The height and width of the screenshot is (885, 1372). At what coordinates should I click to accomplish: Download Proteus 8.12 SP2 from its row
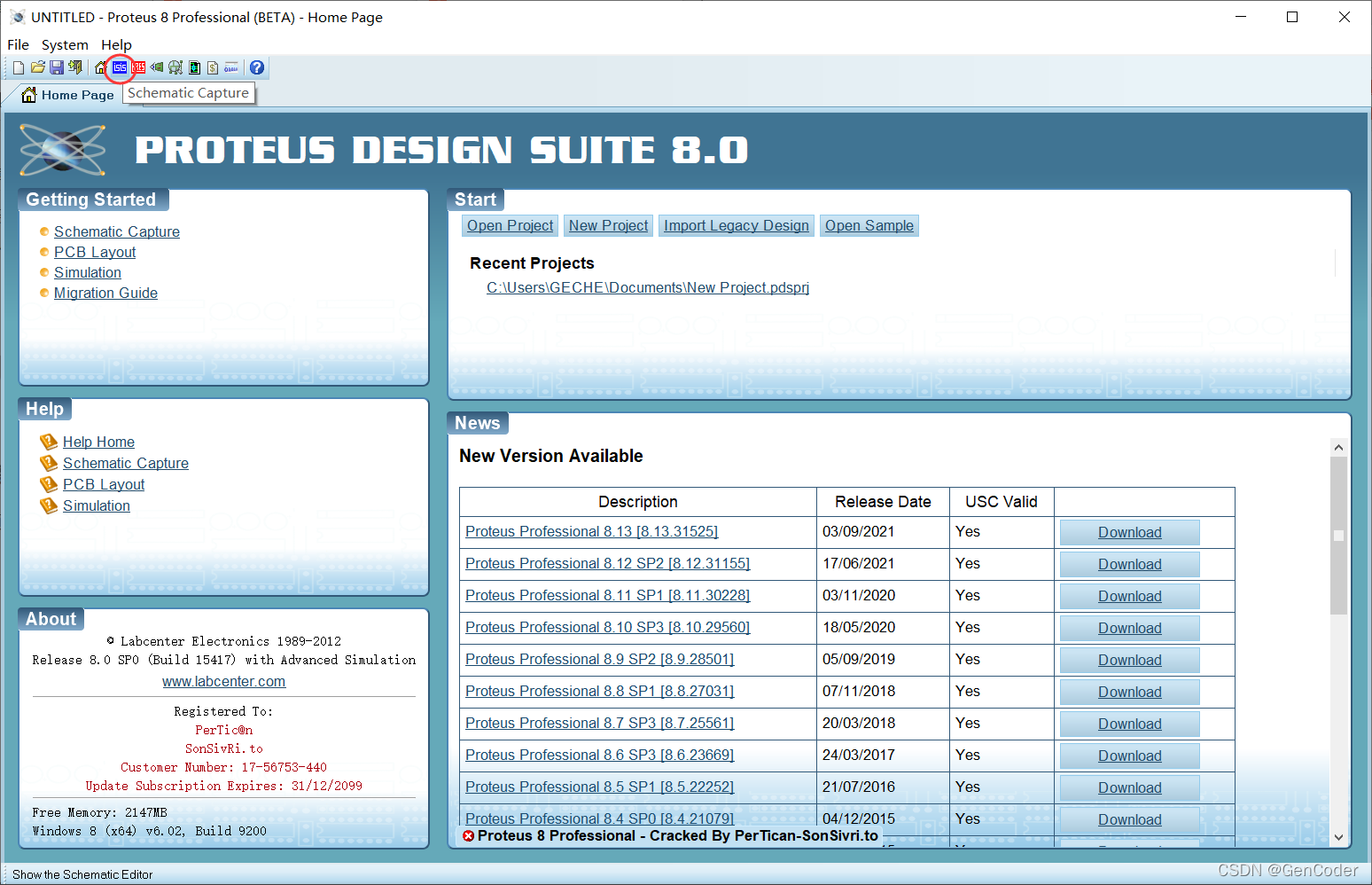pos(1130,564)
